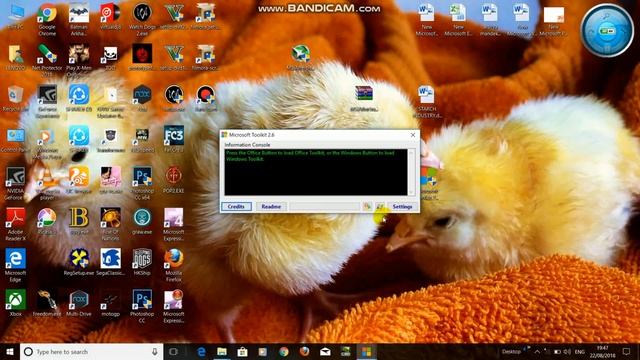
Task: Click the Information Console text area
Action: click(316, 172)
